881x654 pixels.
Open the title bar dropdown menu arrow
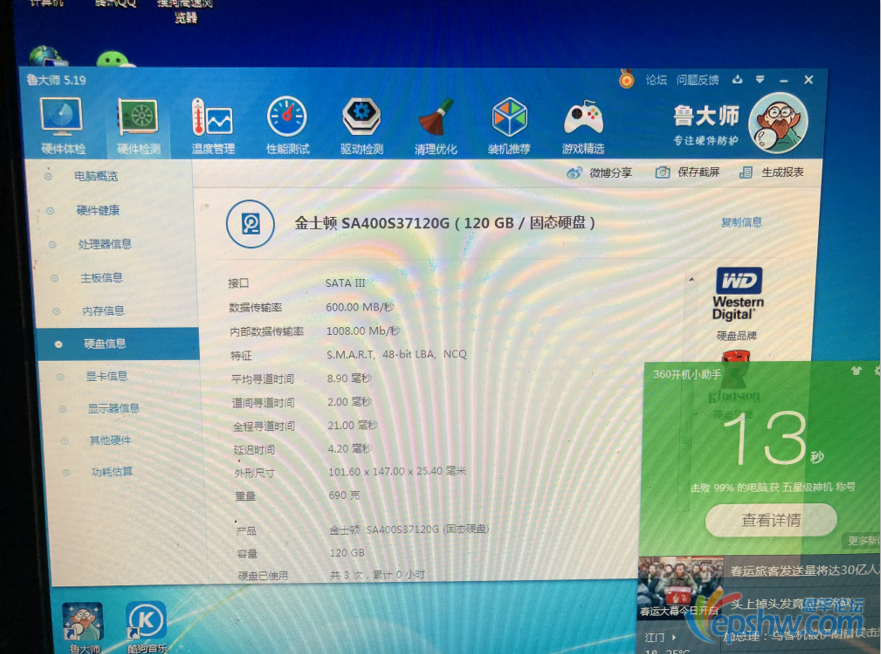(x=760, y=80)
